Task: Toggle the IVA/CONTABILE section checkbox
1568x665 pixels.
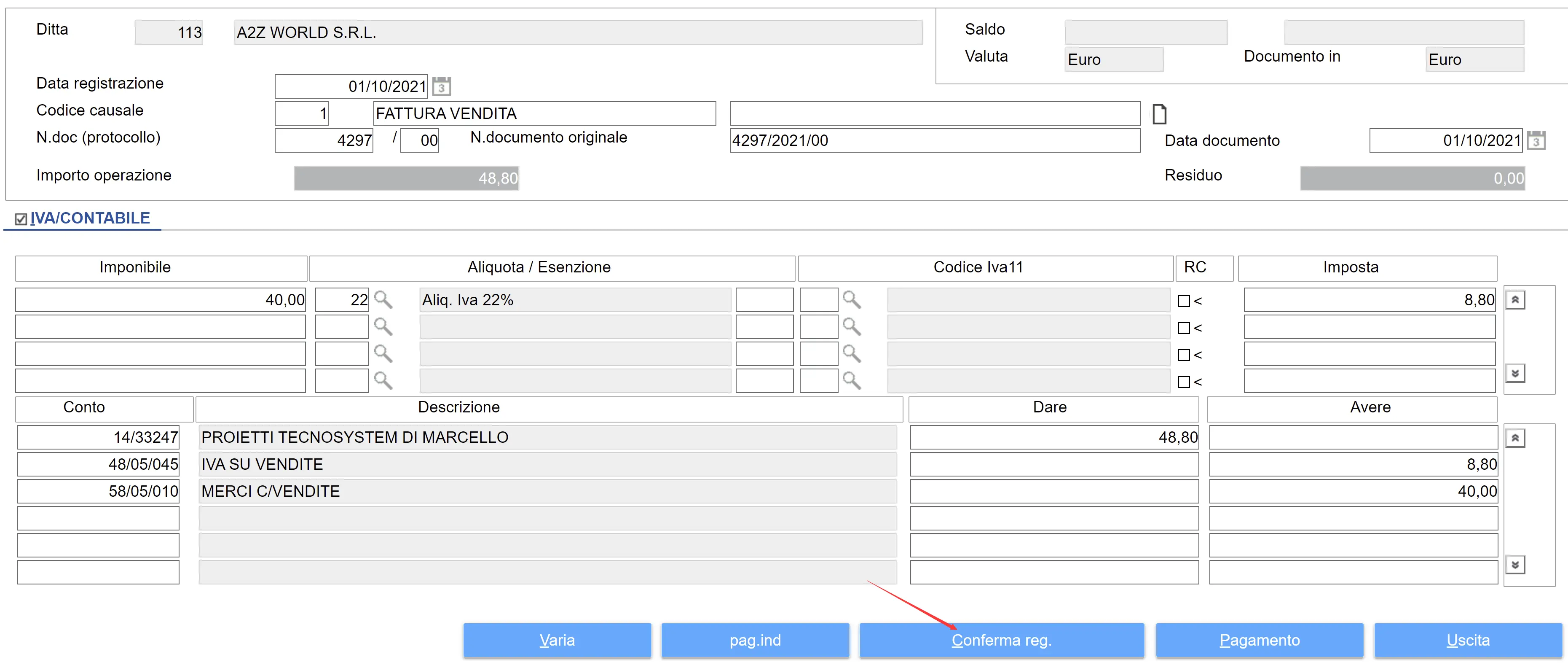Action: (21, 219)
